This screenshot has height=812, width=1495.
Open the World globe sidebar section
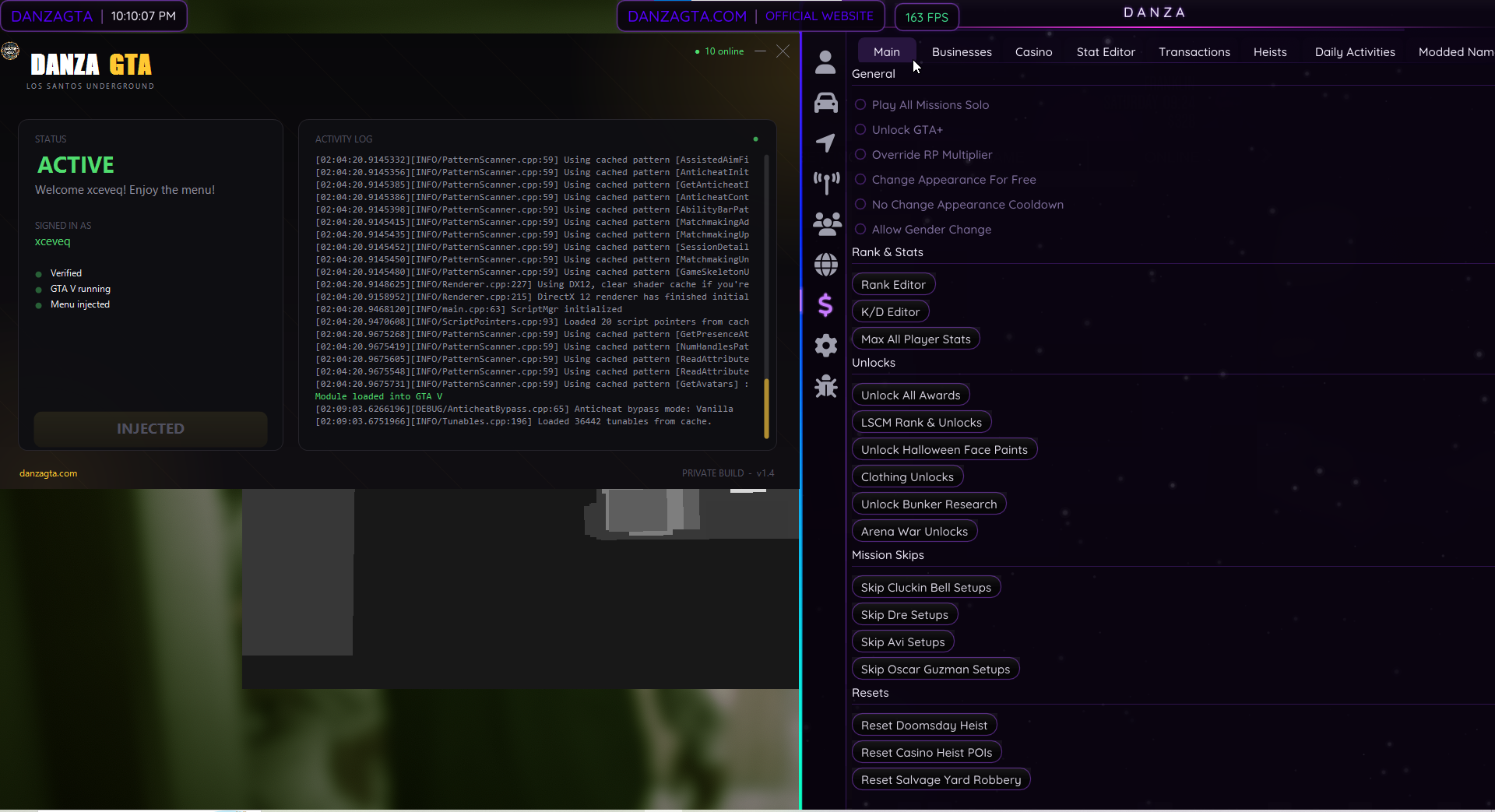(825, 265)
